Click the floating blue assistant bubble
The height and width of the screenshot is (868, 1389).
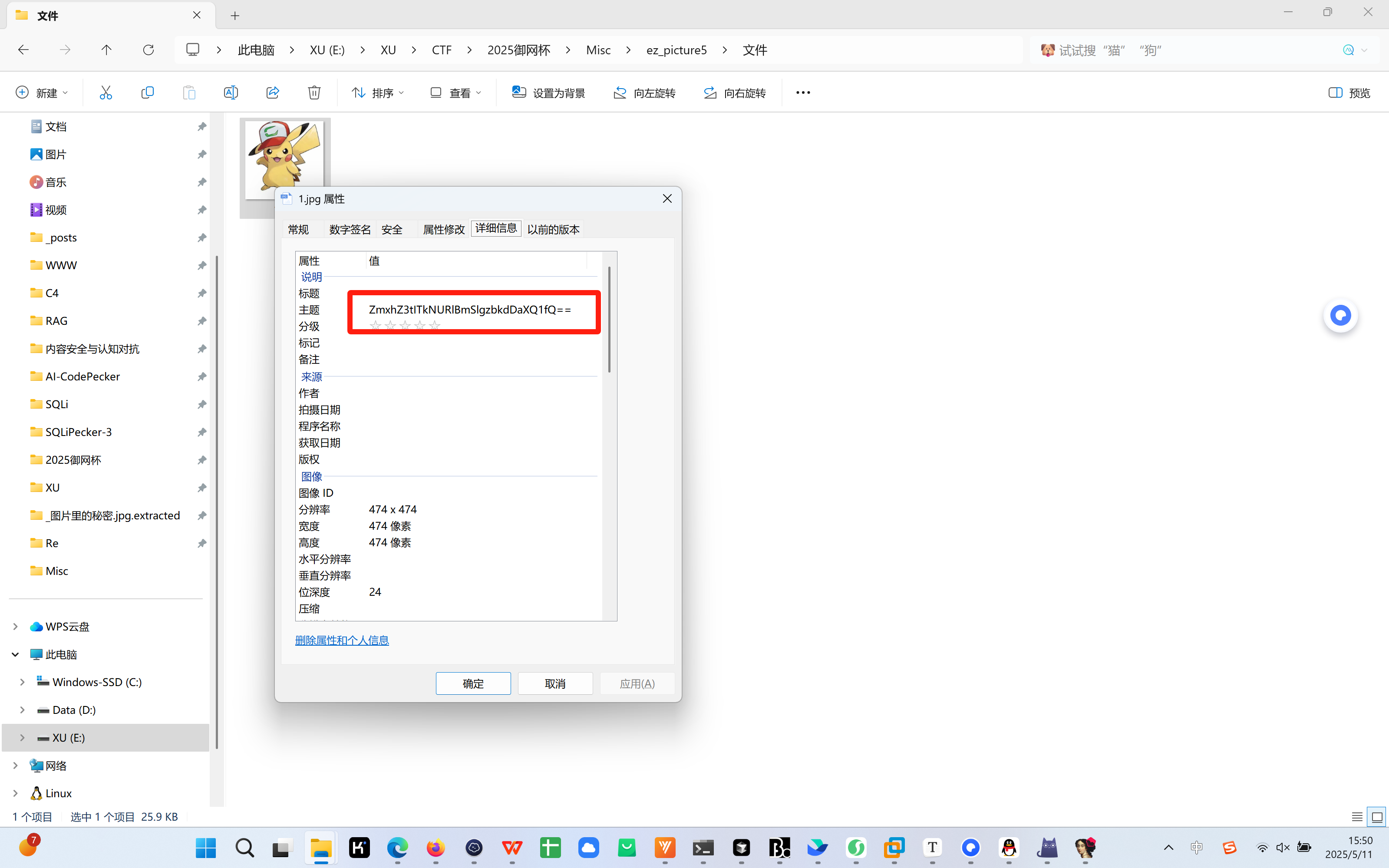(x=1341, y=315)
